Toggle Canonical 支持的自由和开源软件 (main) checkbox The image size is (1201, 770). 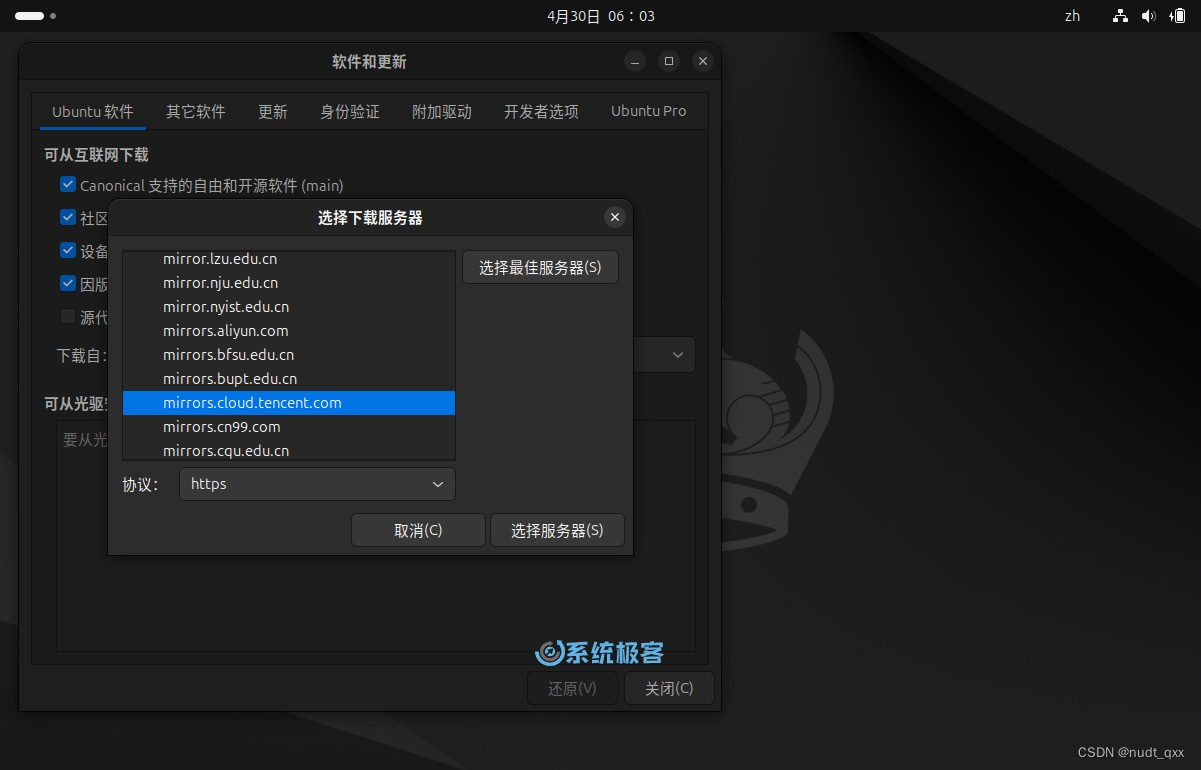click(x=68, y=184)
